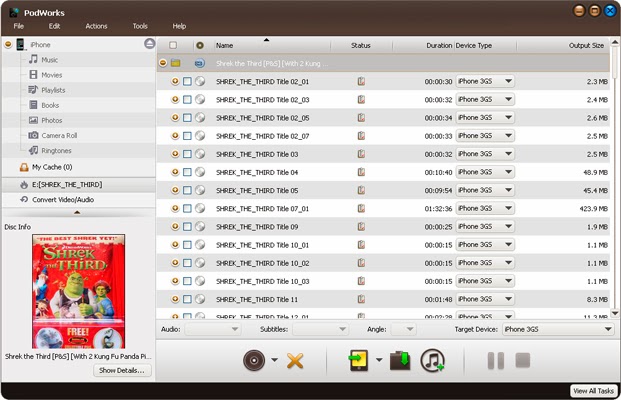Open the Edit menu
The image size is (621, 400).
click(54, 26)
